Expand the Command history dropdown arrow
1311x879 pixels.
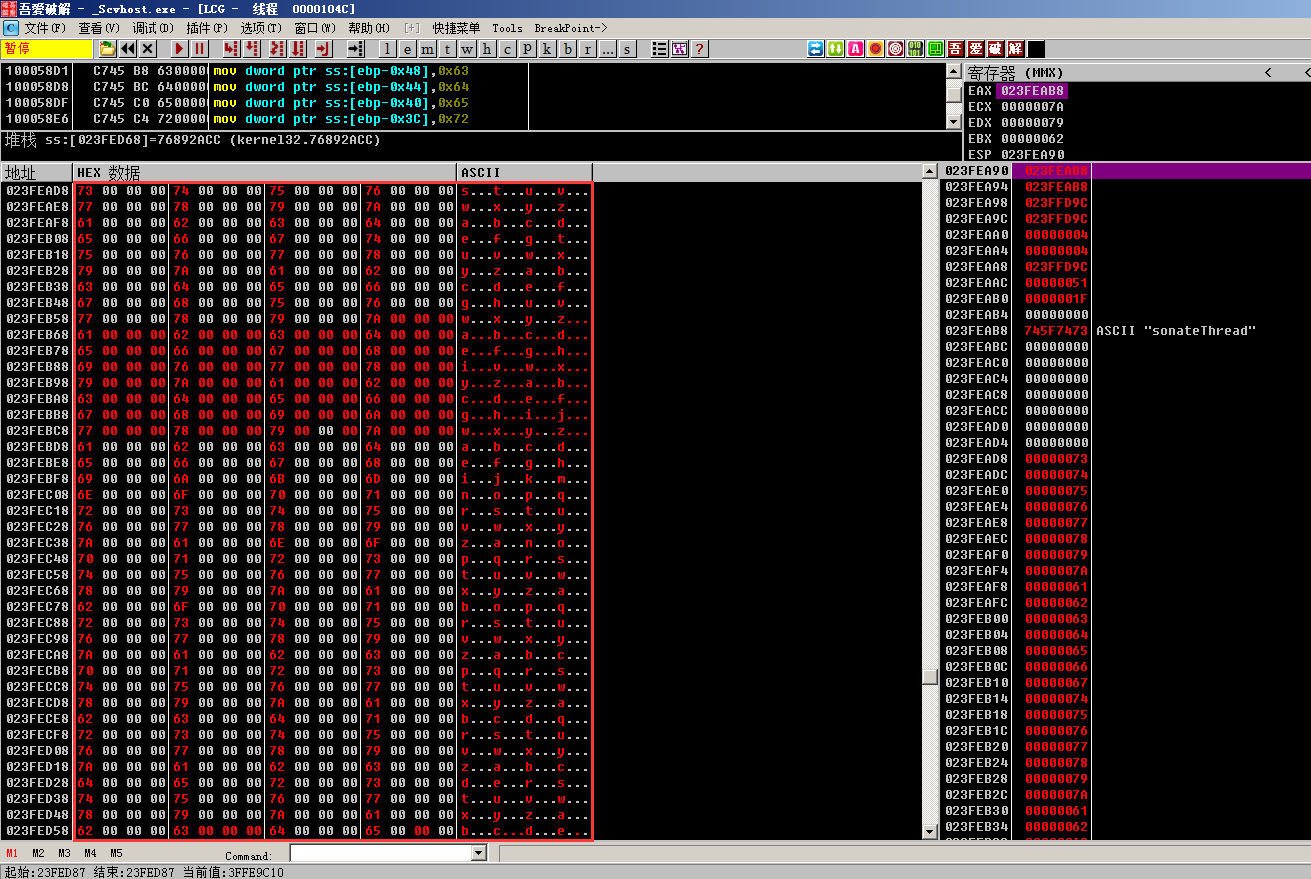coord(478,853)
